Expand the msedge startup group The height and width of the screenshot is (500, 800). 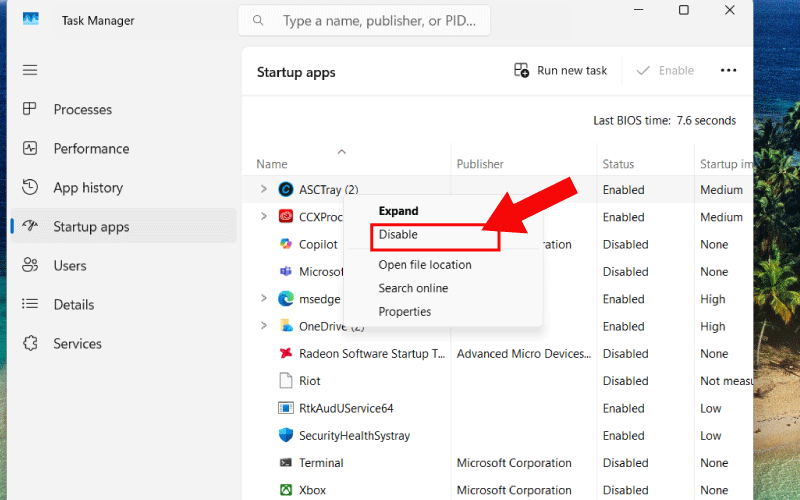(264, 298)
